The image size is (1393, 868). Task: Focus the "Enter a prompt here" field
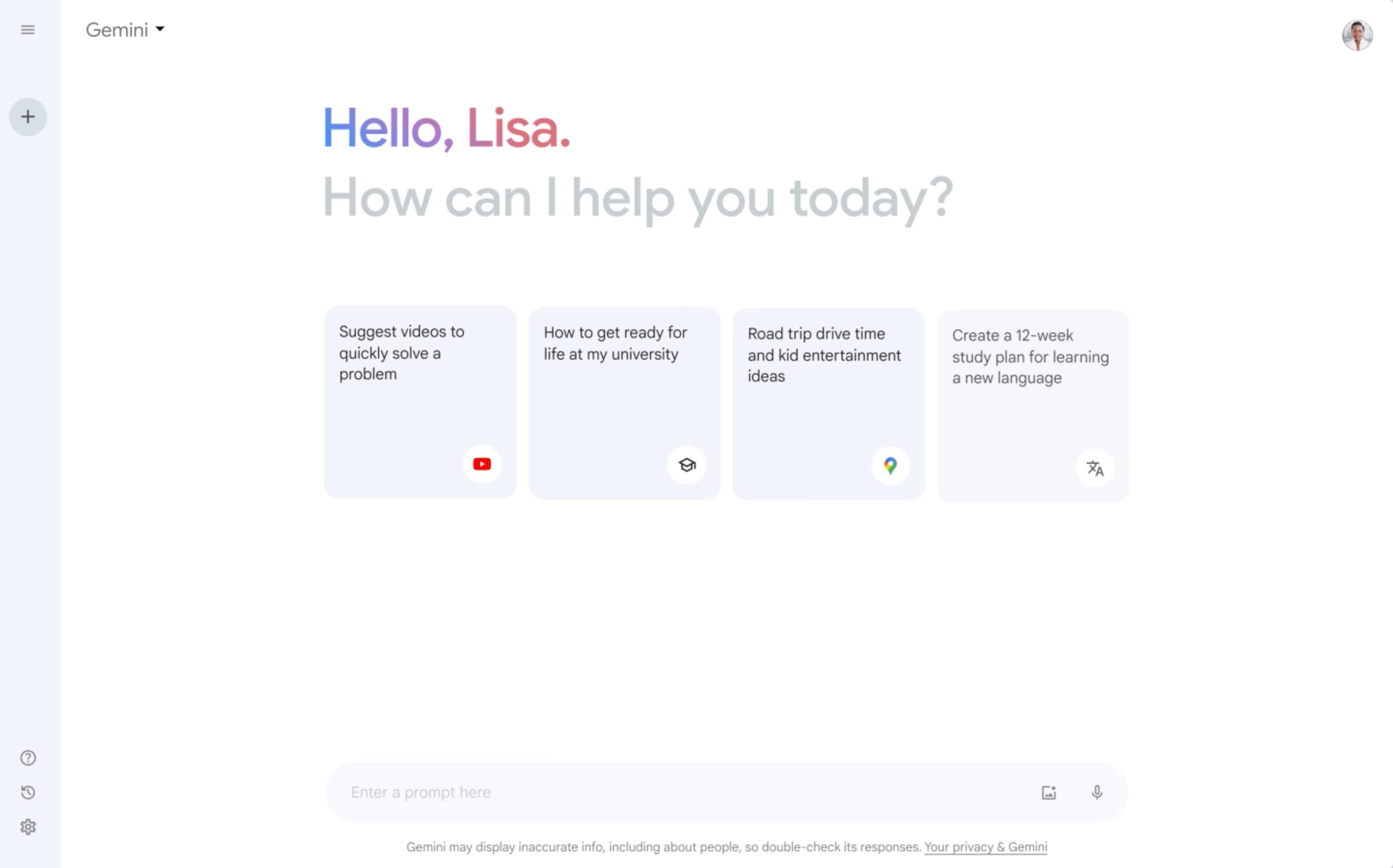tap(681, 792)
